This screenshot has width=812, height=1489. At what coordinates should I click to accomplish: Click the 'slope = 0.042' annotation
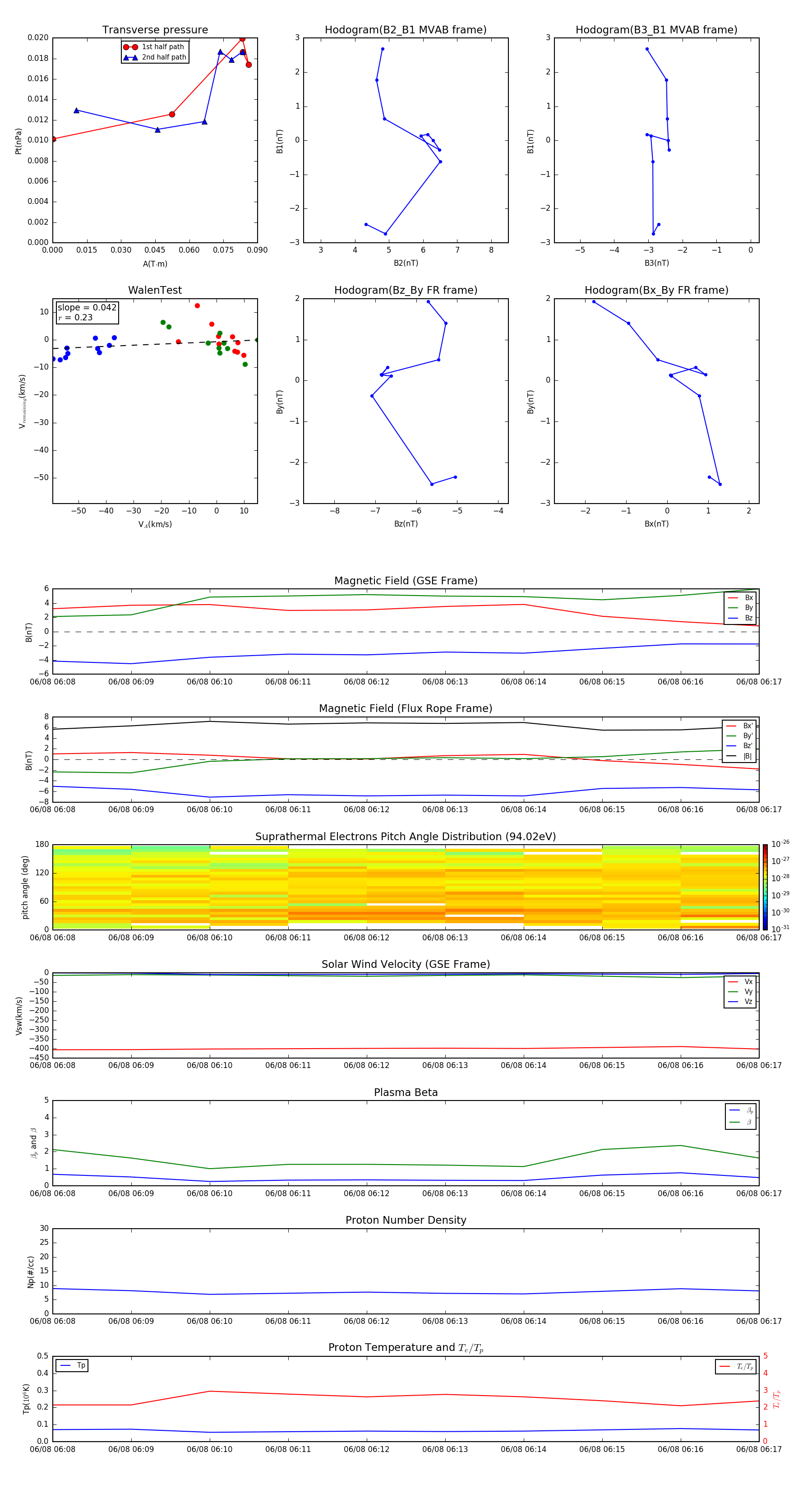pyautogui.click(x=87, y=308)
